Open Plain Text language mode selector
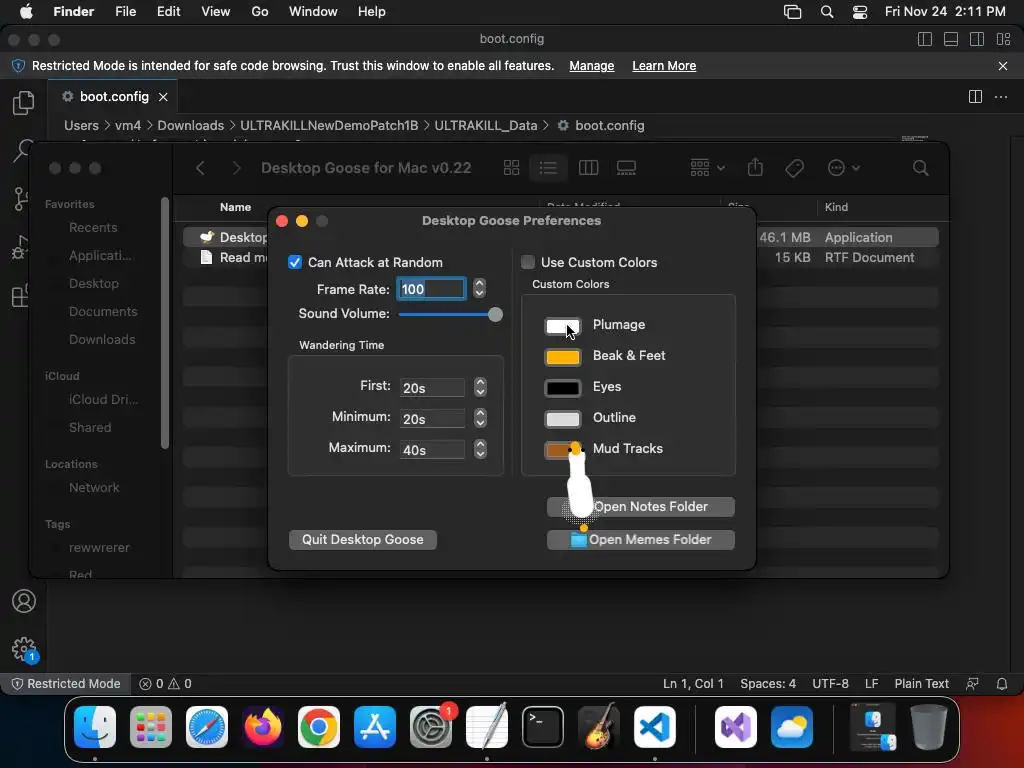The width and height of the screenshot is (1024, 768). pyautogui.click(x=921, y=684)
